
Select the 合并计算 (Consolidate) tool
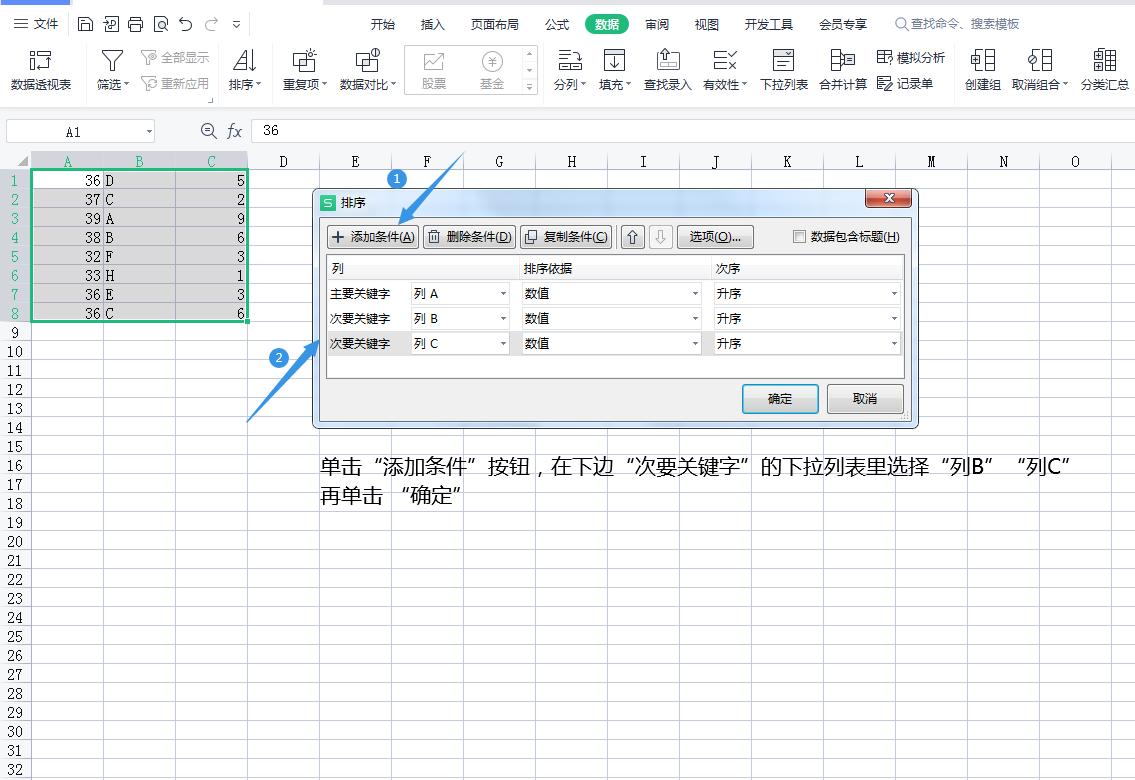pyautogui.click(x=841, y=68)
